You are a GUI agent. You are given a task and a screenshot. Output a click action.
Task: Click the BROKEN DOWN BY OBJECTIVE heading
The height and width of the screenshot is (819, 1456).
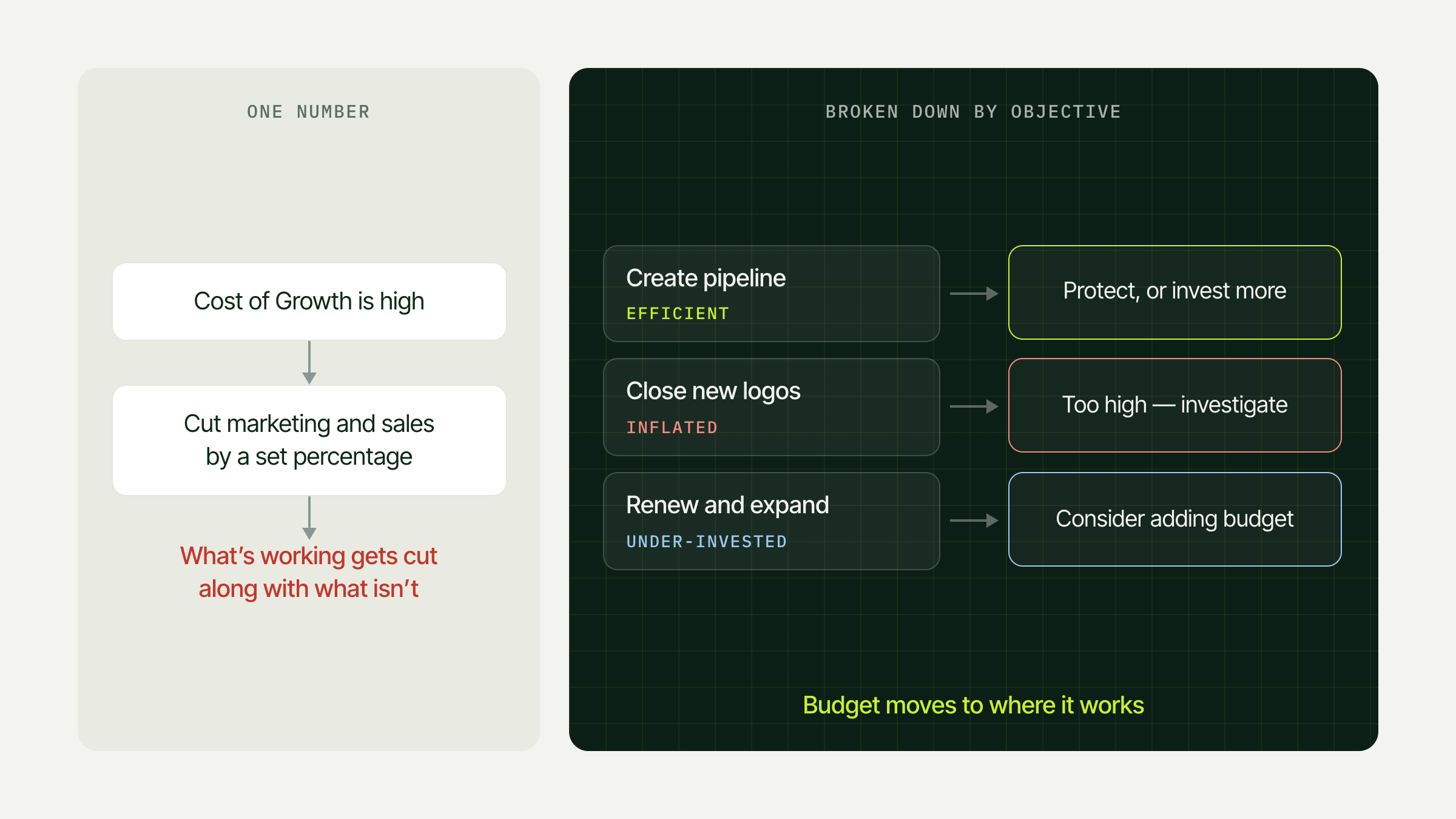[x=973, y=112]
